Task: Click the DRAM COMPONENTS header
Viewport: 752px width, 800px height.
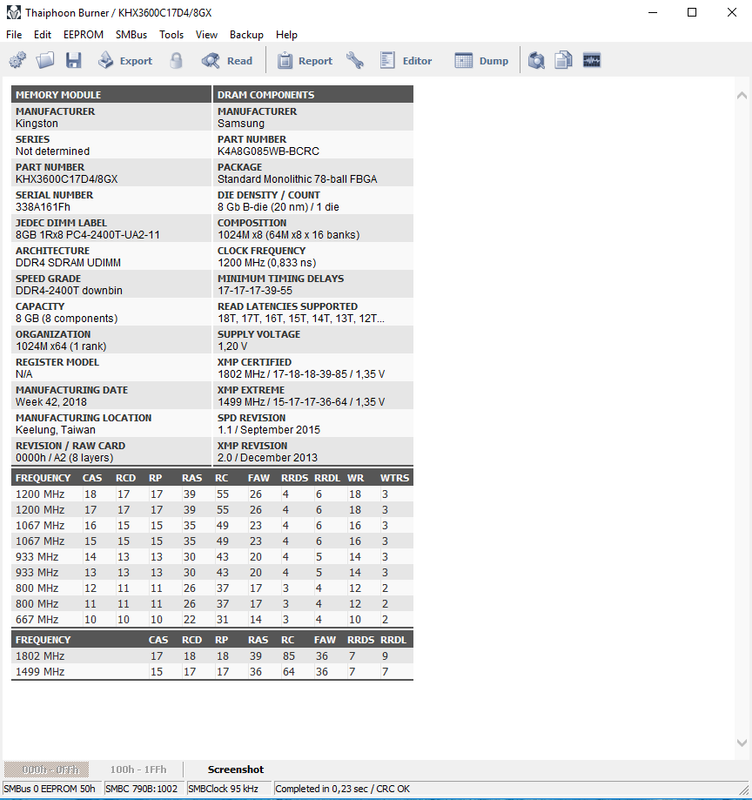Action: tap(313, 94)
